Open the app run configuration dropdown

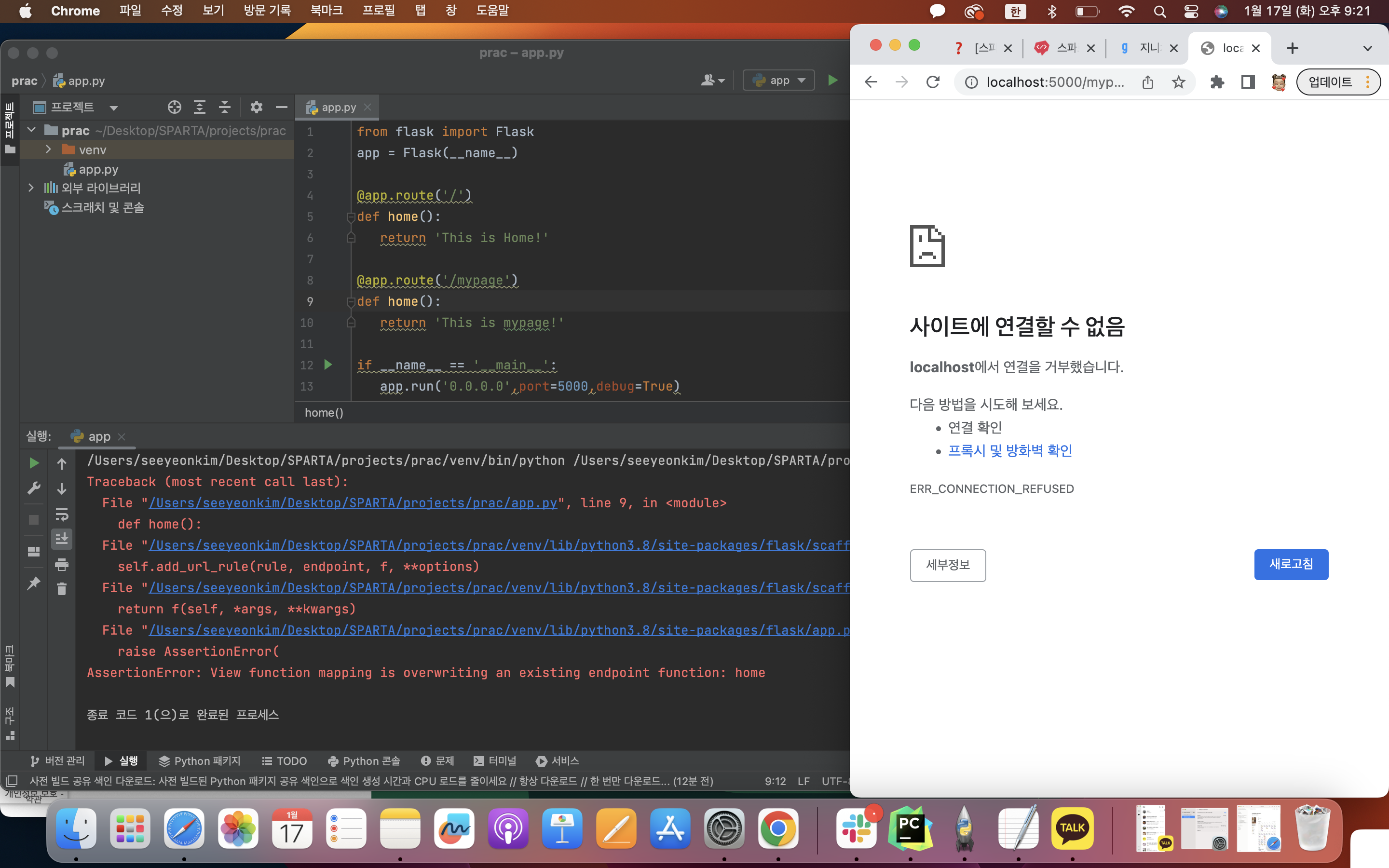tap(779, 81)
